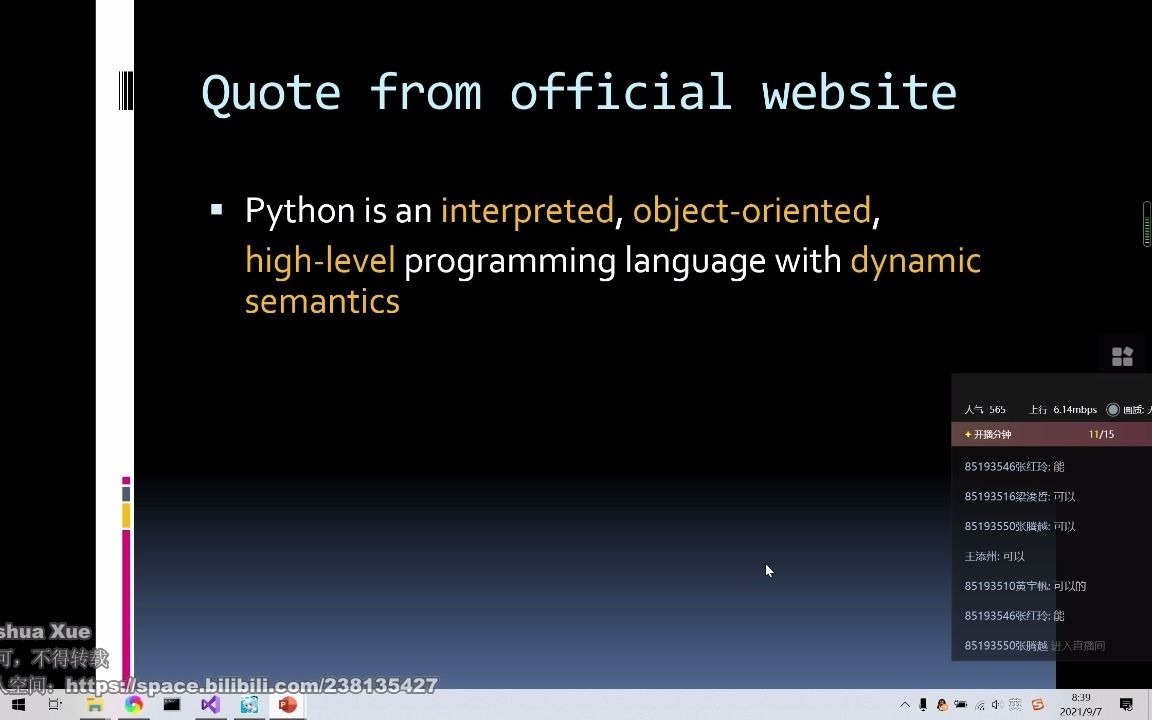Open the Sogou input method tray icon
This screenshot has width=1152, height=720.
coord(1037,705)
